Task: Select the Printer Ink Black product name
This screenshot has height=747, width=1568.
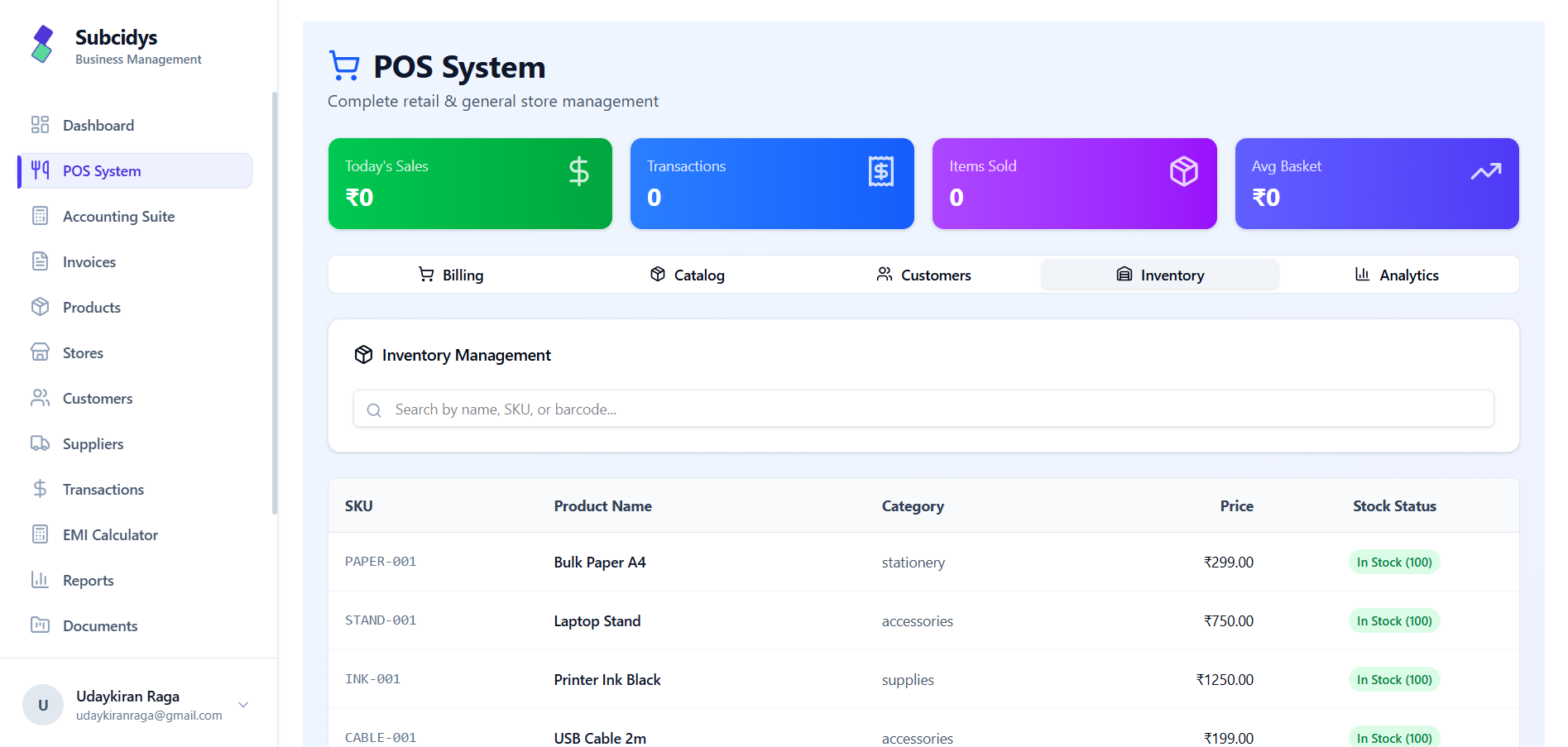Action: pyautogui.click(x=607, y=679)
